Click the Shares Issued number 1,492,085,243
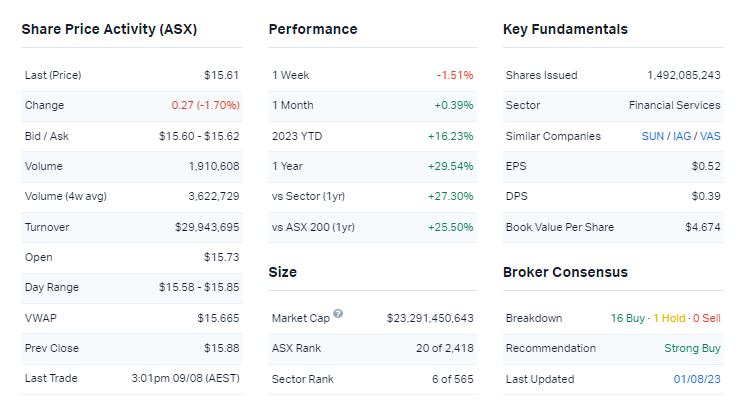 click(683, 75)
